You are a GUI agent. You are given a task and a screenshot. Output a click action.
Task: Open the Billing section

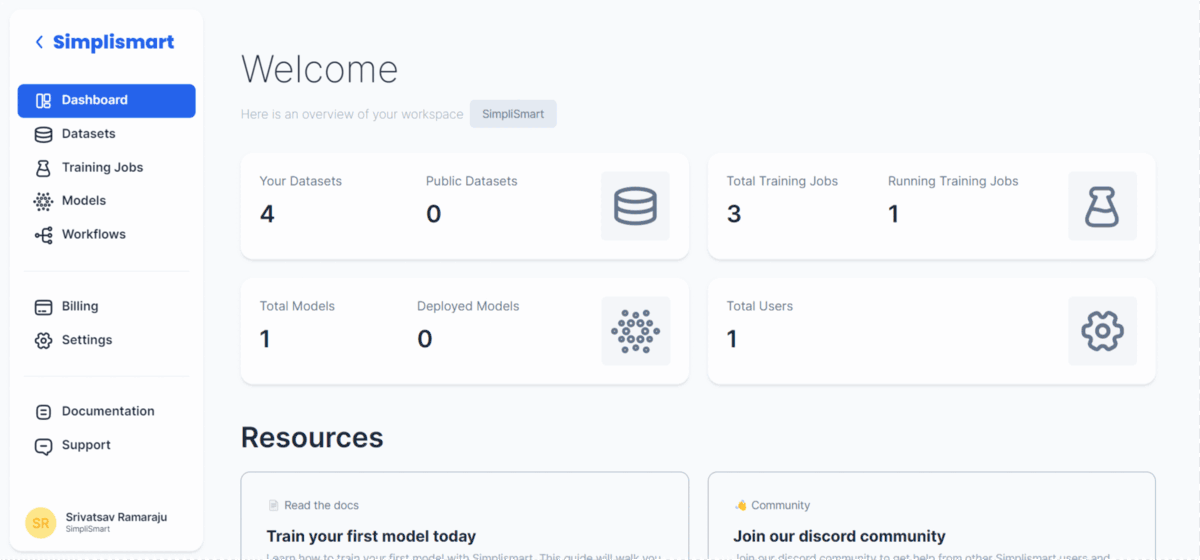coord(106,307)
